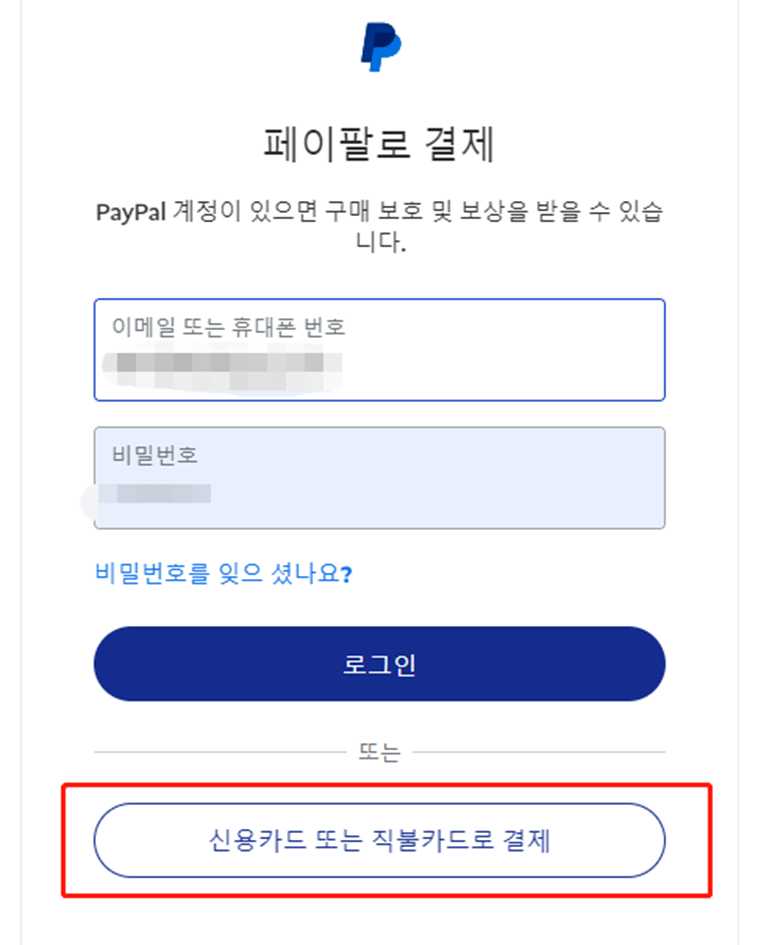Click the blurred password value
This screenshot has width=761, height=945.
160,493
